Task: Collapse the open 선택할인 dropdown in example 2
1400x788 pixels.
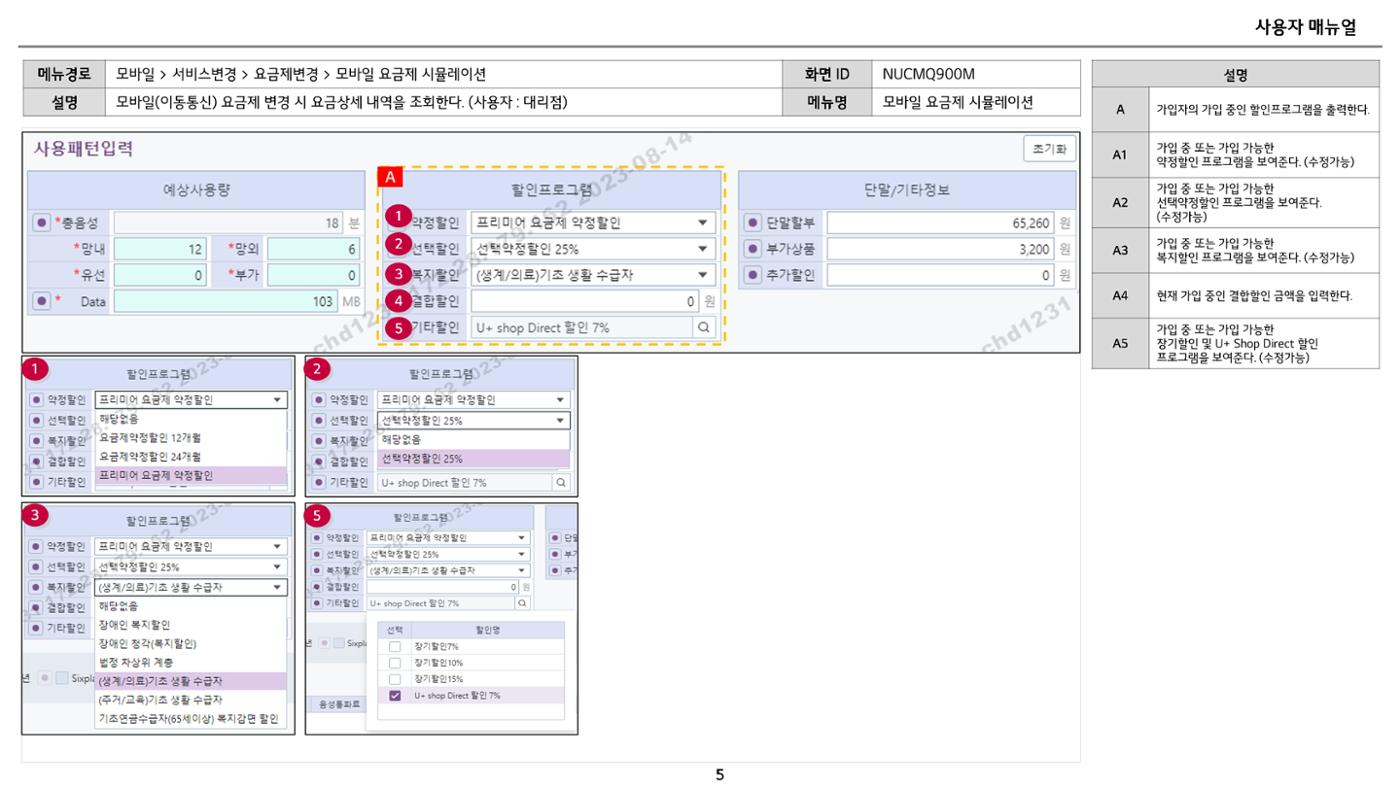Action: [474, 421]
